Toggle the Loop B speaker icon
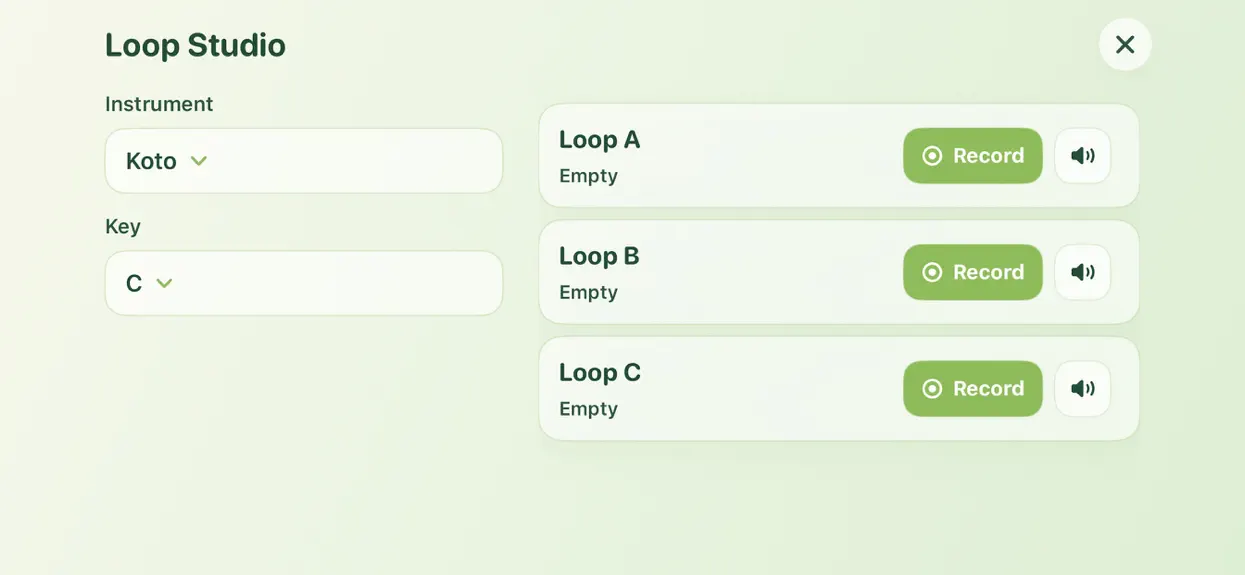Image resolution: width=1245 pixels, height=575 pixels. (1082, 272)
